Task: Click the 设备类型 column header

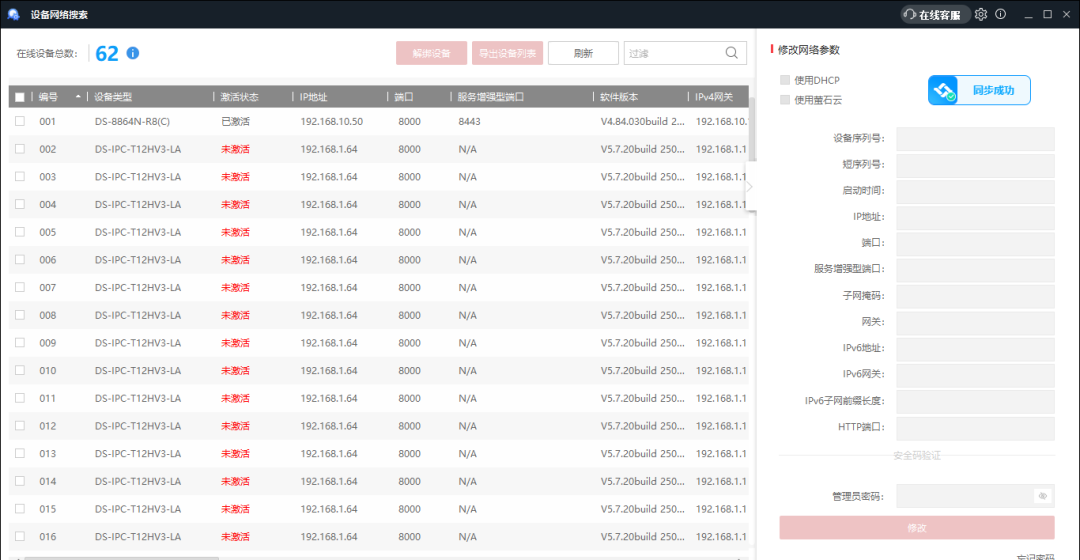Action: (113, 97)
